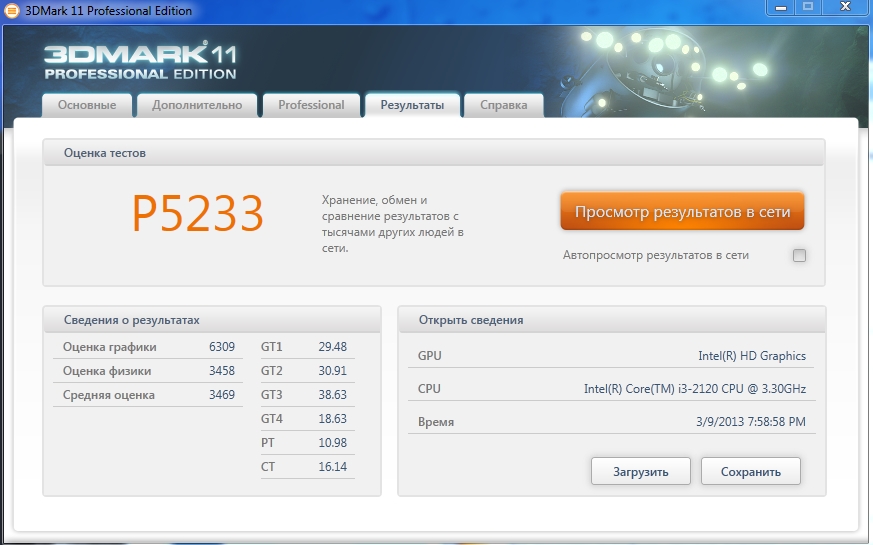The width and height of the screenshot is (873, 545).
Task: Click the Оценка графики label
Action: (110, 347)
